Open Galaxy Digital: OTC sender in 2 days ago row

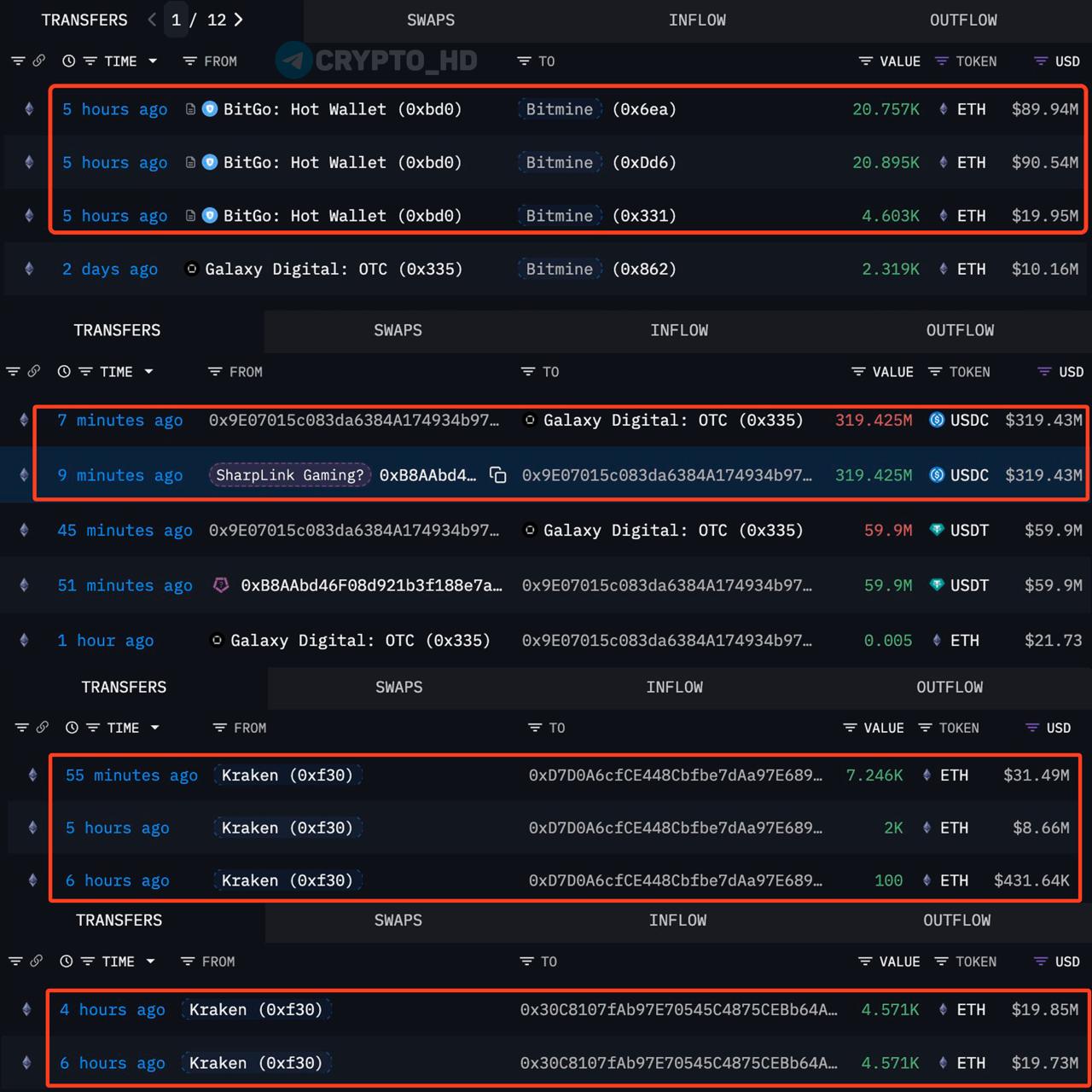click(x=334, y=269)
